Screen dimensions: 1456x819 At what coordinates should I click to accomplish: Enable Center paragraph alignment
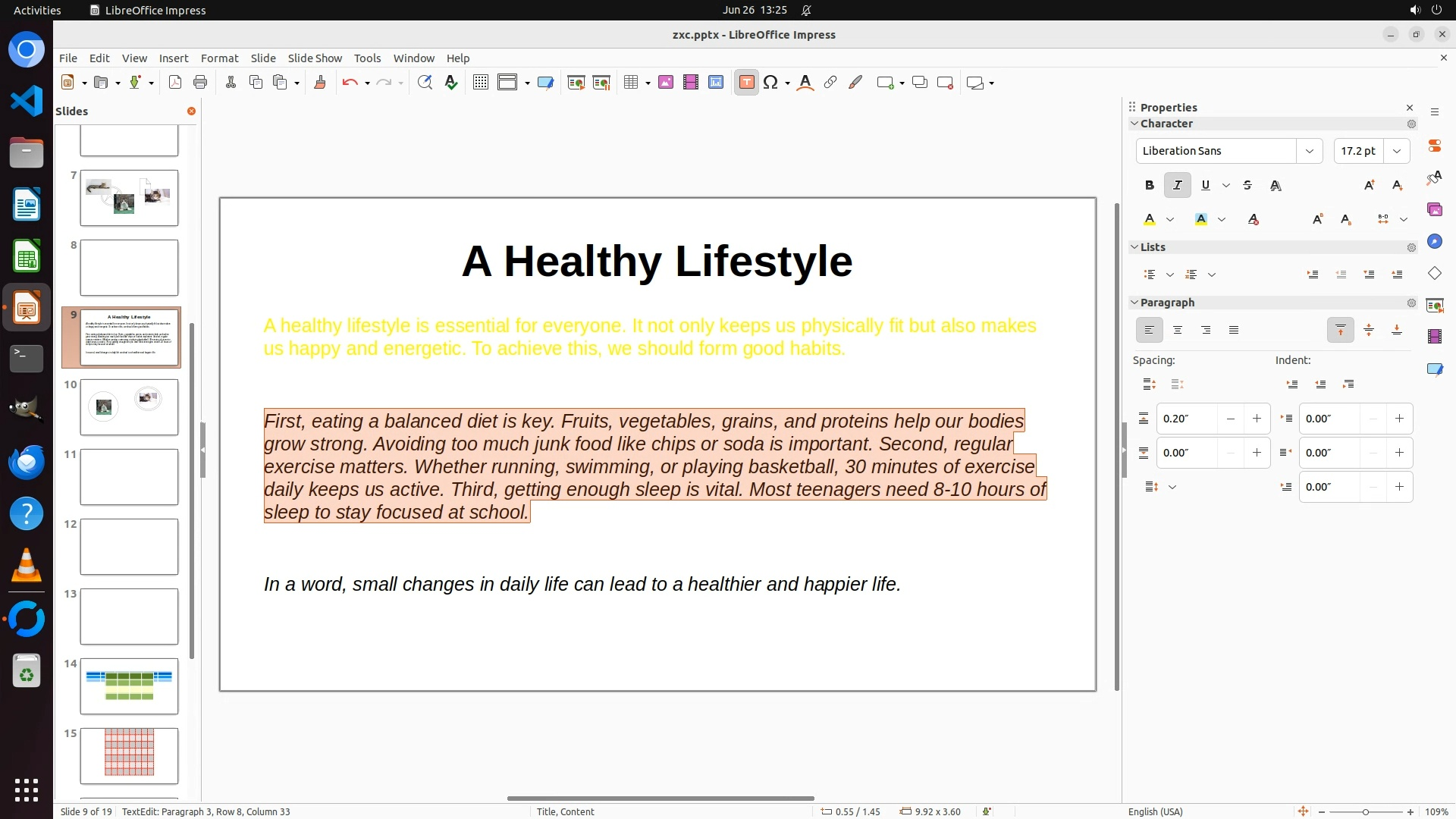tap(1177, 330)
